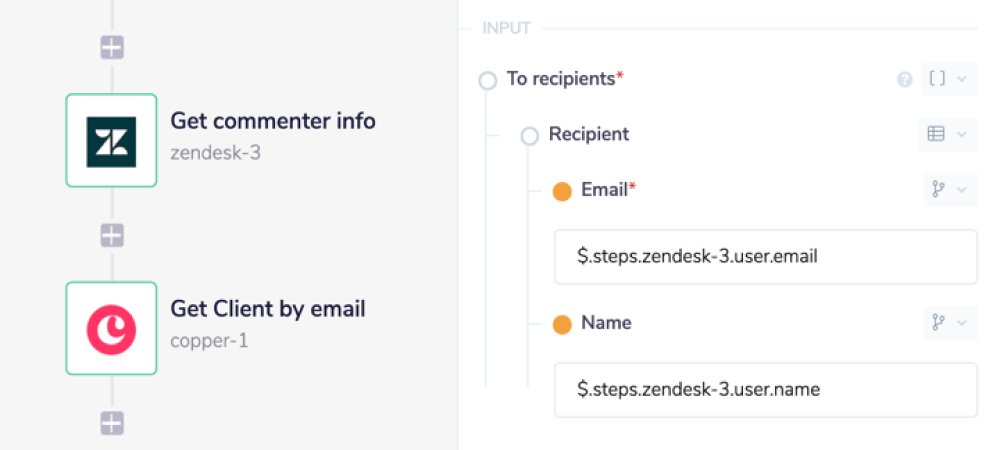1000x450 pixels.
Task: Add a step below Get Client by email
Action: point(112,423)
